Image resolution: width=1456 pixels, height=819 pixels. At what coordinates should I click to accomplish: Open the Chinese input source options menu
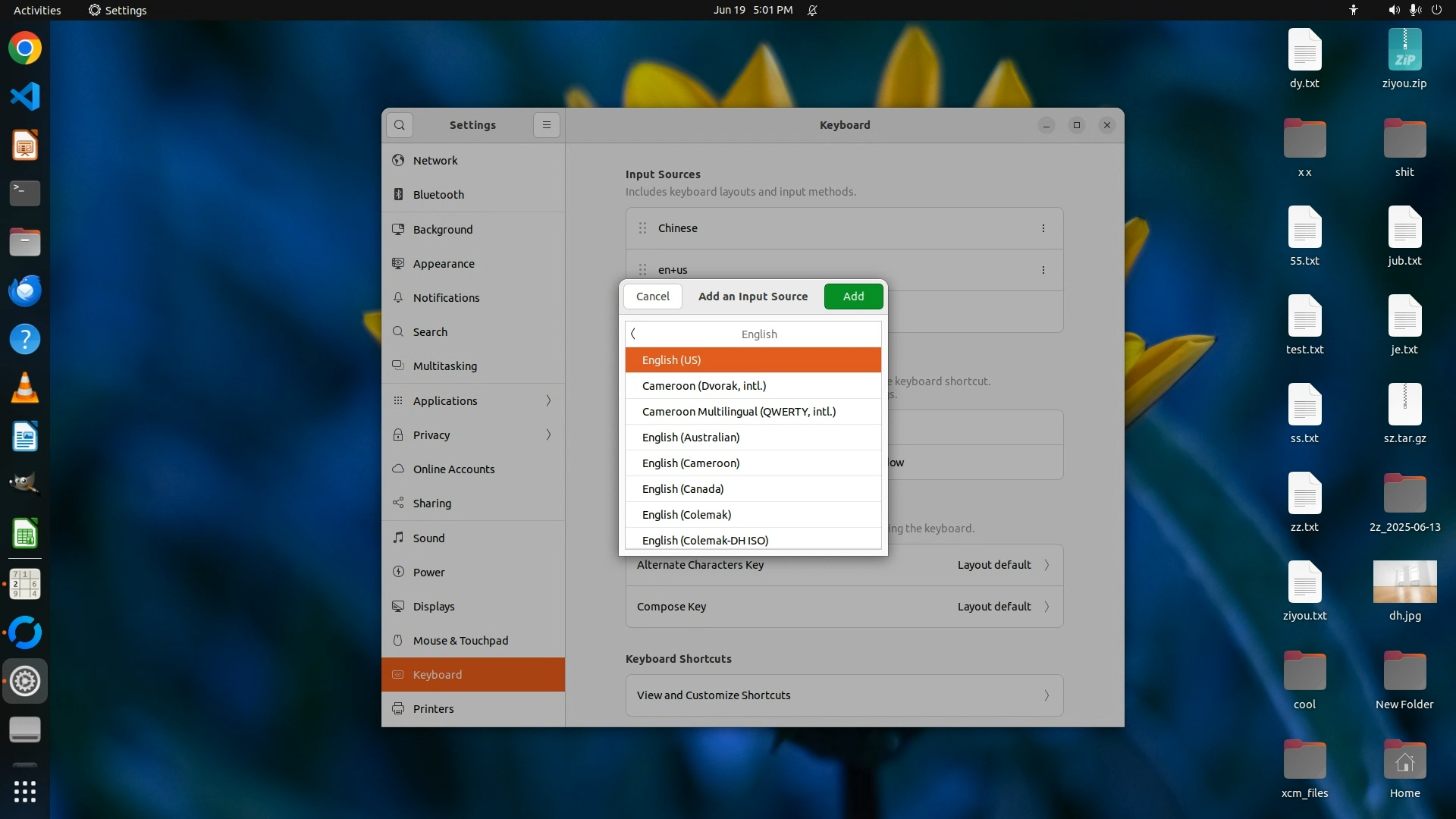click(x=1043, y=228)
